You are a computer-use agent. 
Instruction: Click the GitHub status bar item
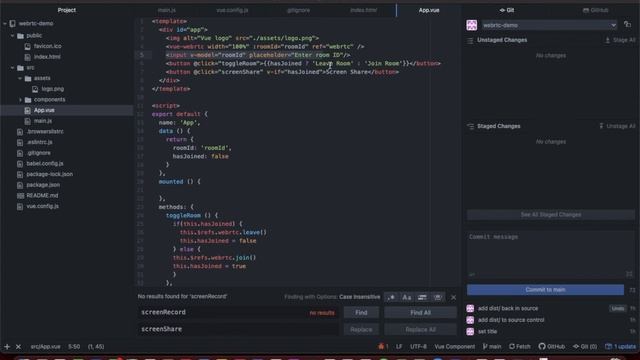pos(551,347)
